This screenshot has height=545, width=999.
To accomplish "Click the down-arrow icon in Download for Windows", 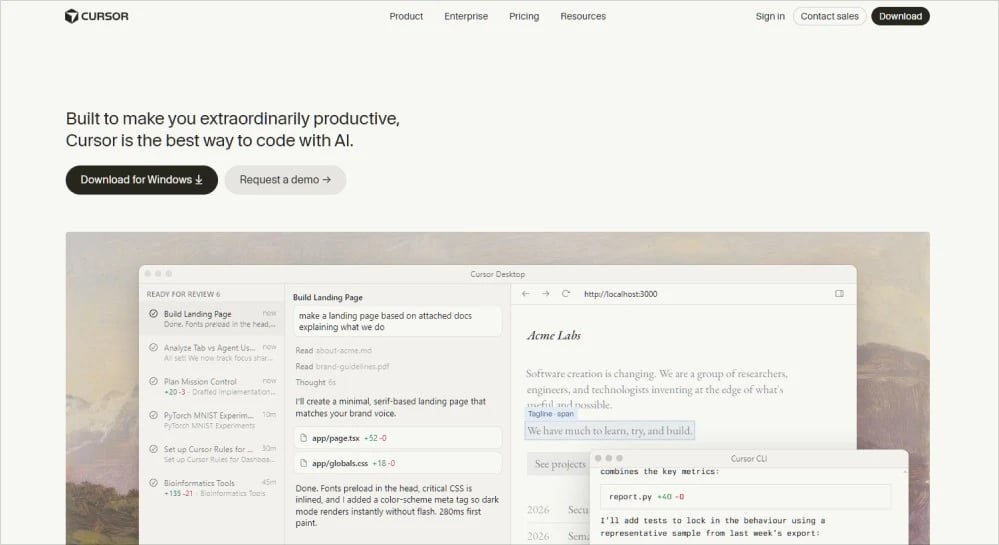I will point(199,180).
